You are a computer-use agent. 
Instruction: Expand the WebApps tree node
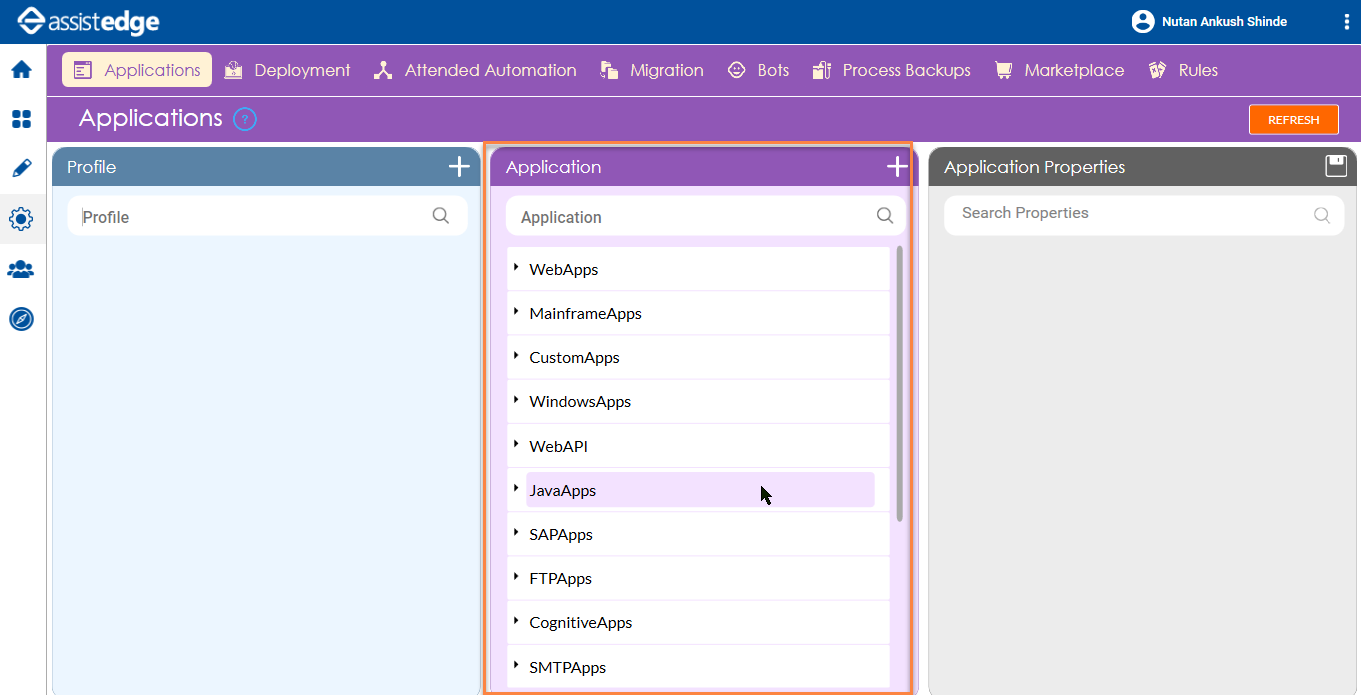click(516, 268)
